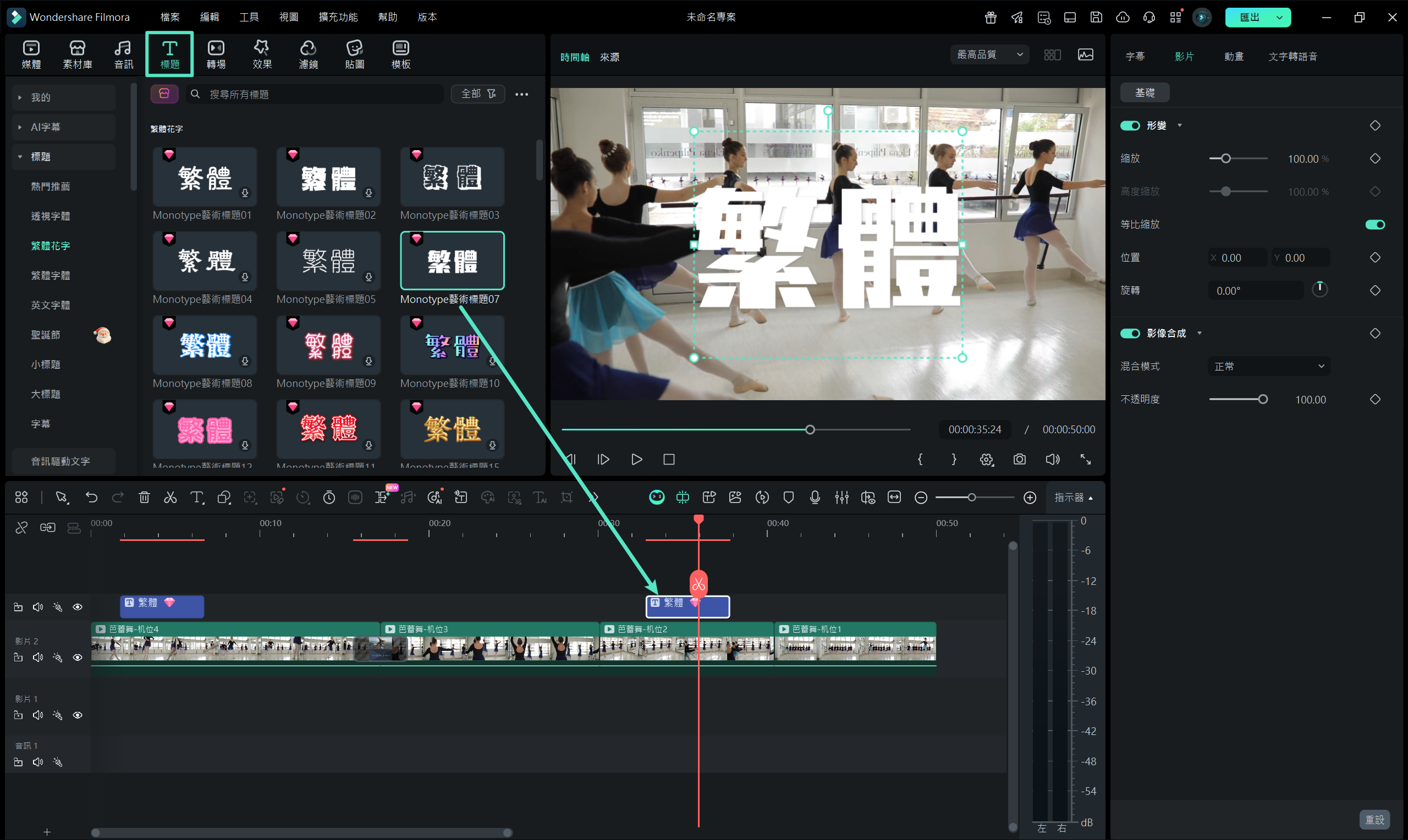Image resolution: width=1408 pixels, height=840 pixels.
Task: Open the Stickers (貼圖) panel
Action: [354, 54]
